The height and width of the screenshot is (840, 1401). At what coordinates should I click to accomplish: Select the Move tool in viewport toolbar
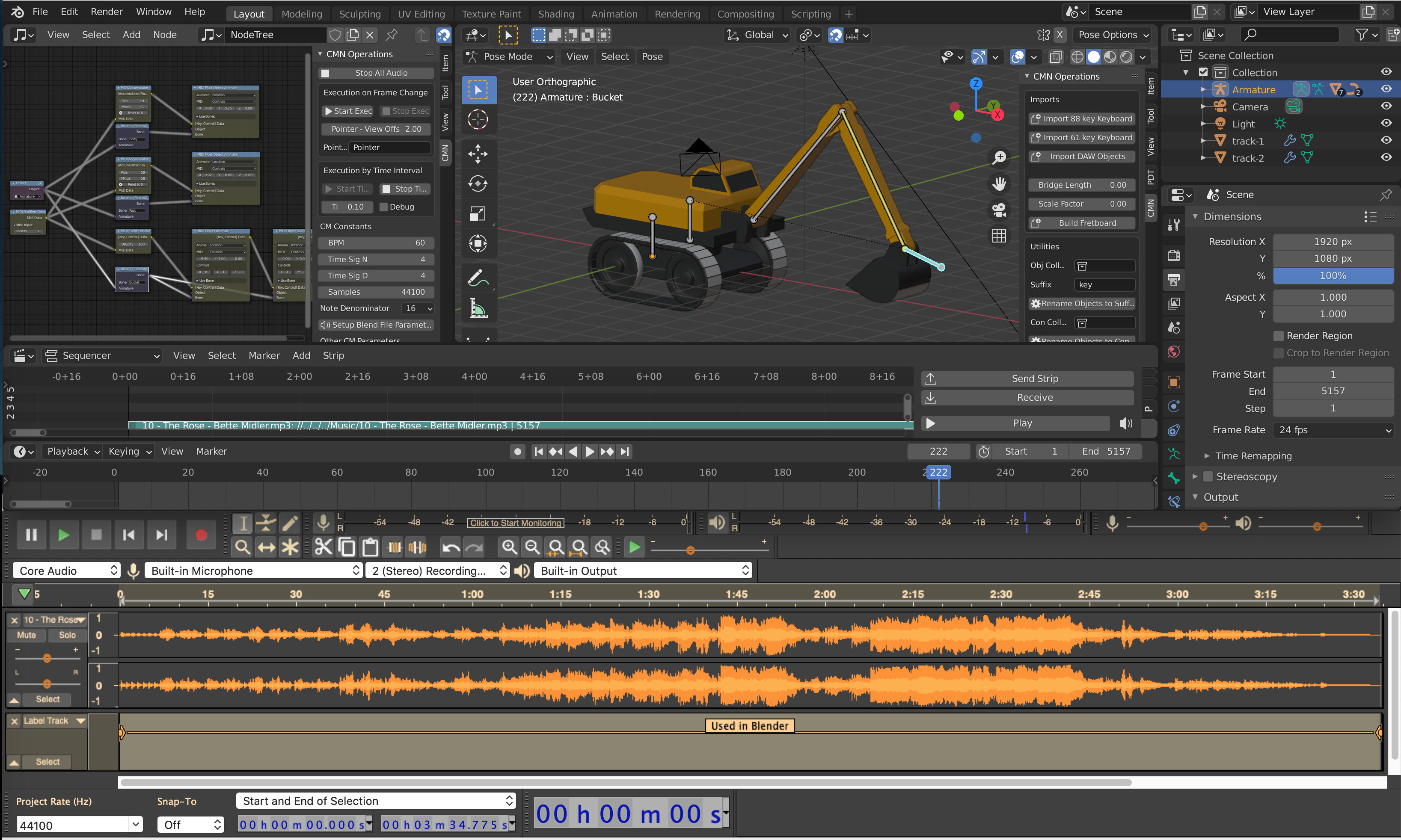click(478, 154)
